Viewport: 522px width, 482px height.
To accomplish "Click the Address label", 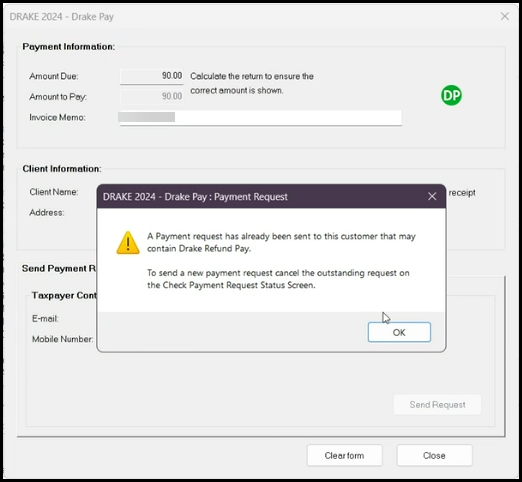I will (x=47, y=213).
